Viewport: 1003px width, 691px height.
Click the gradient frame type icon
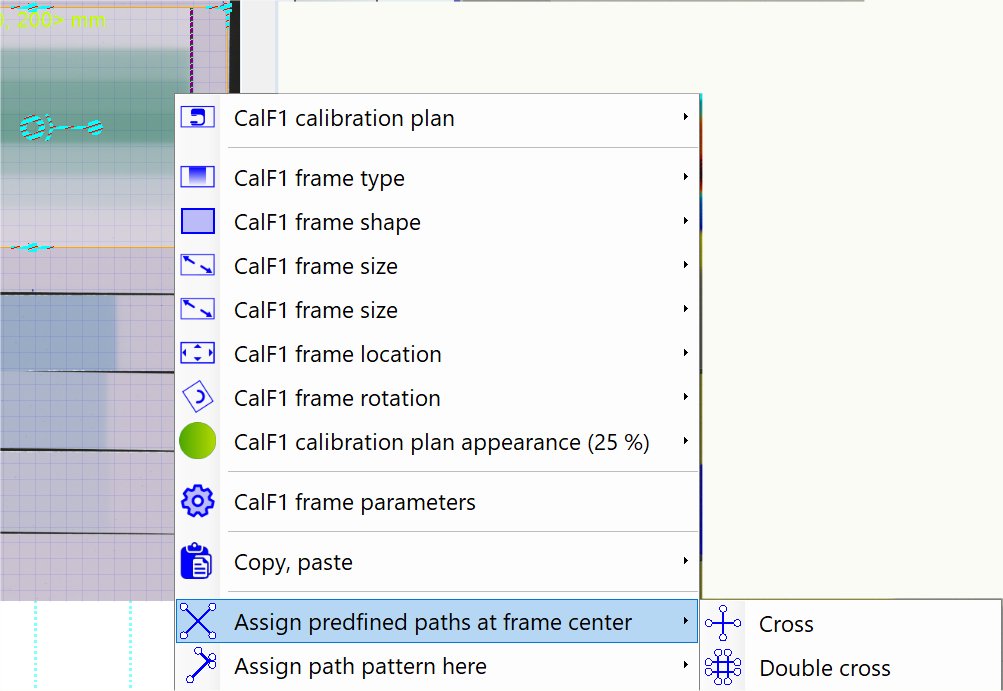click(x=197, y=178)
